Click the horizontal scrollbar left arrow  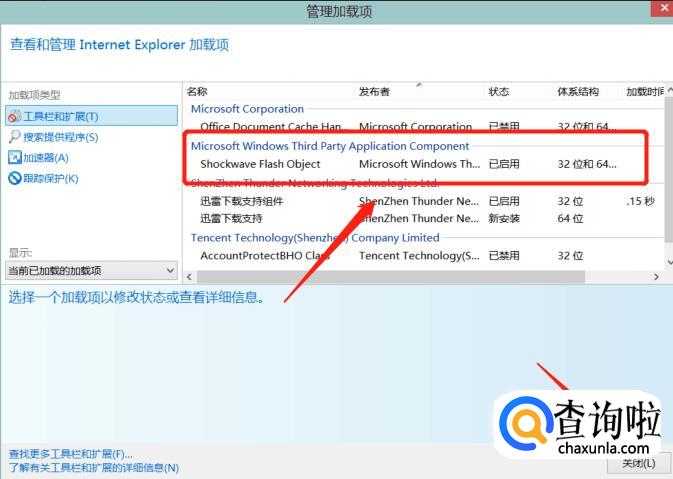coord(189,277)
